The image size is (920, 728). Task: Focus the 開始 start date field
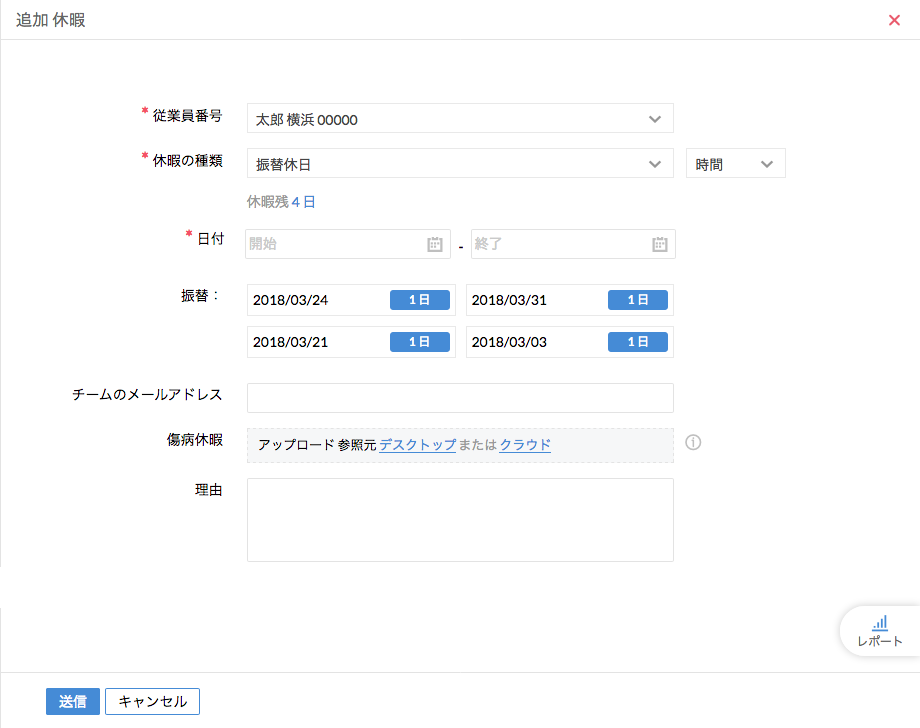pyautogui.click(x=335, y=244)
